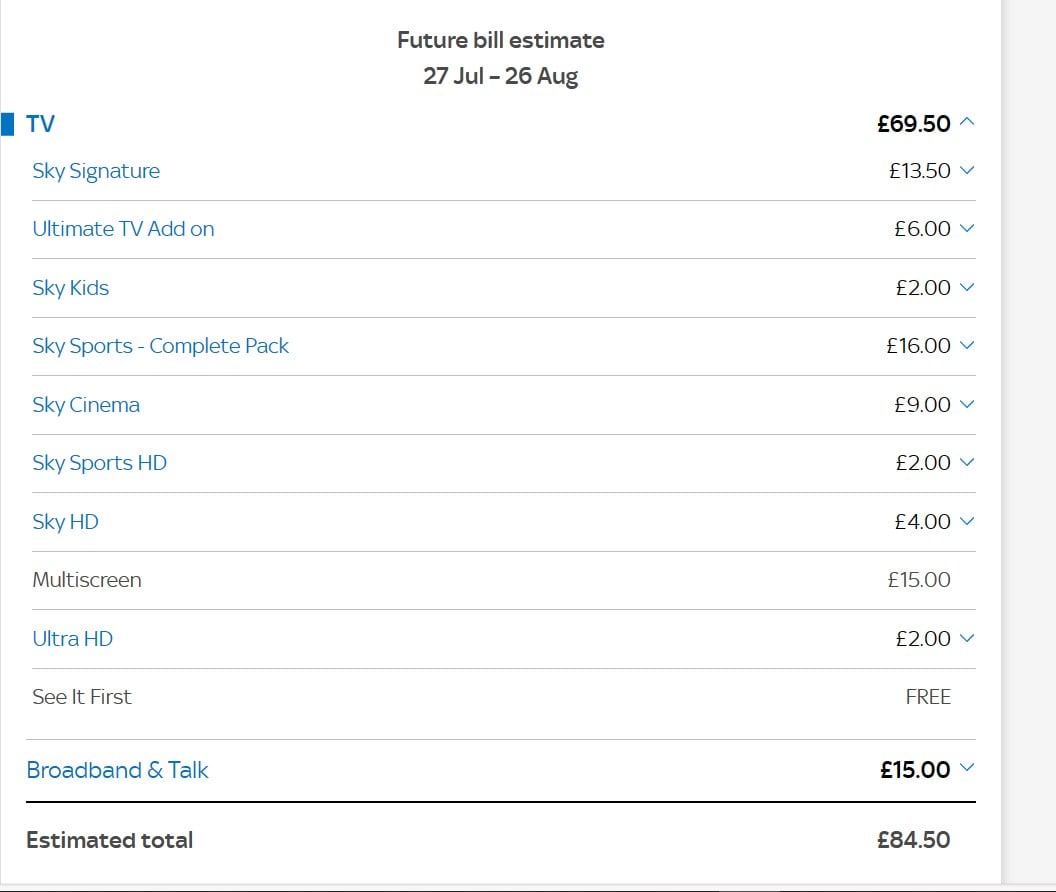Click the Sky Sports HD link
Screen dimensions: 1056x892
click(100, 463)
